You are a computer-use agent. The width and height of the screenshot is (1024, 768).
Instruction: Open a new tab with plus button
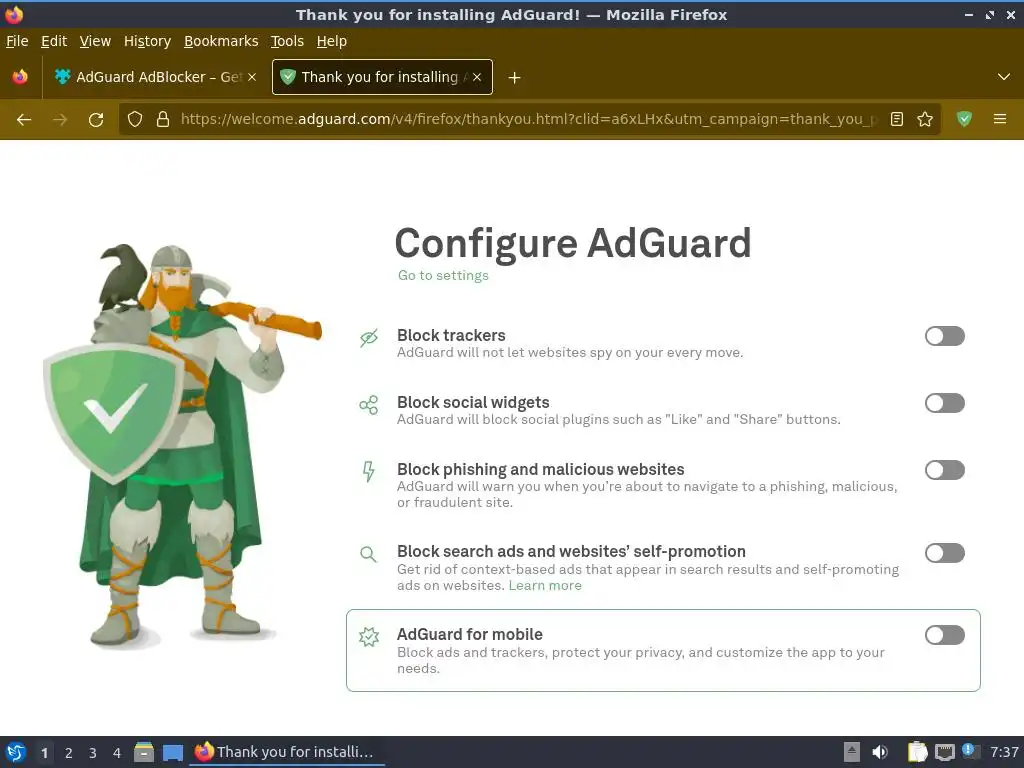point(515,78)
